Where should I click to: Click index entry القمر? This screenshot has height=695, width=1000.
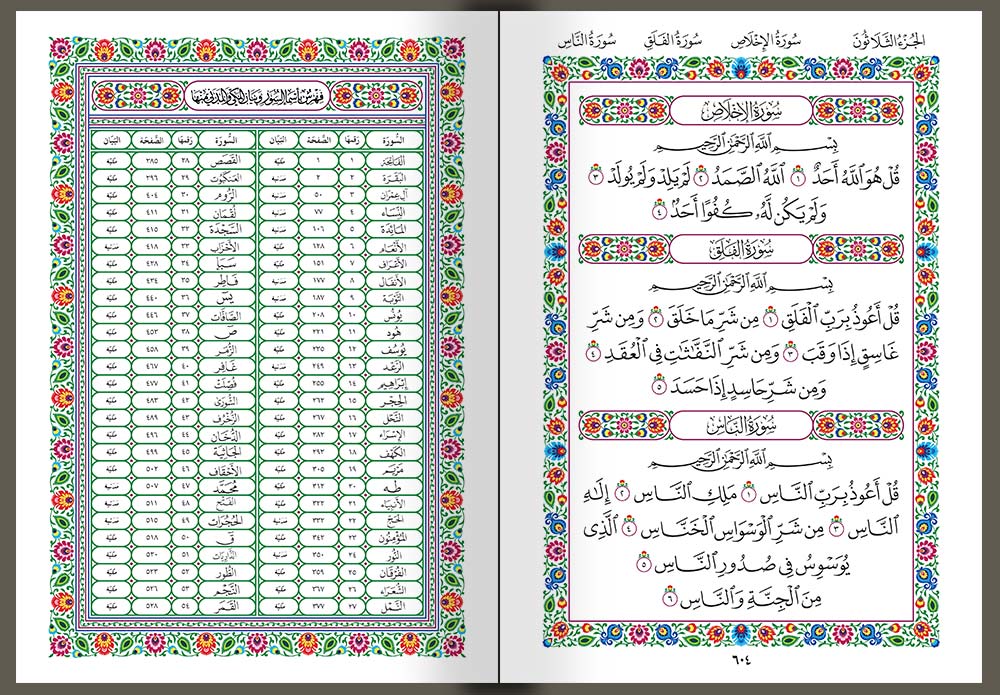pos(226,608)
